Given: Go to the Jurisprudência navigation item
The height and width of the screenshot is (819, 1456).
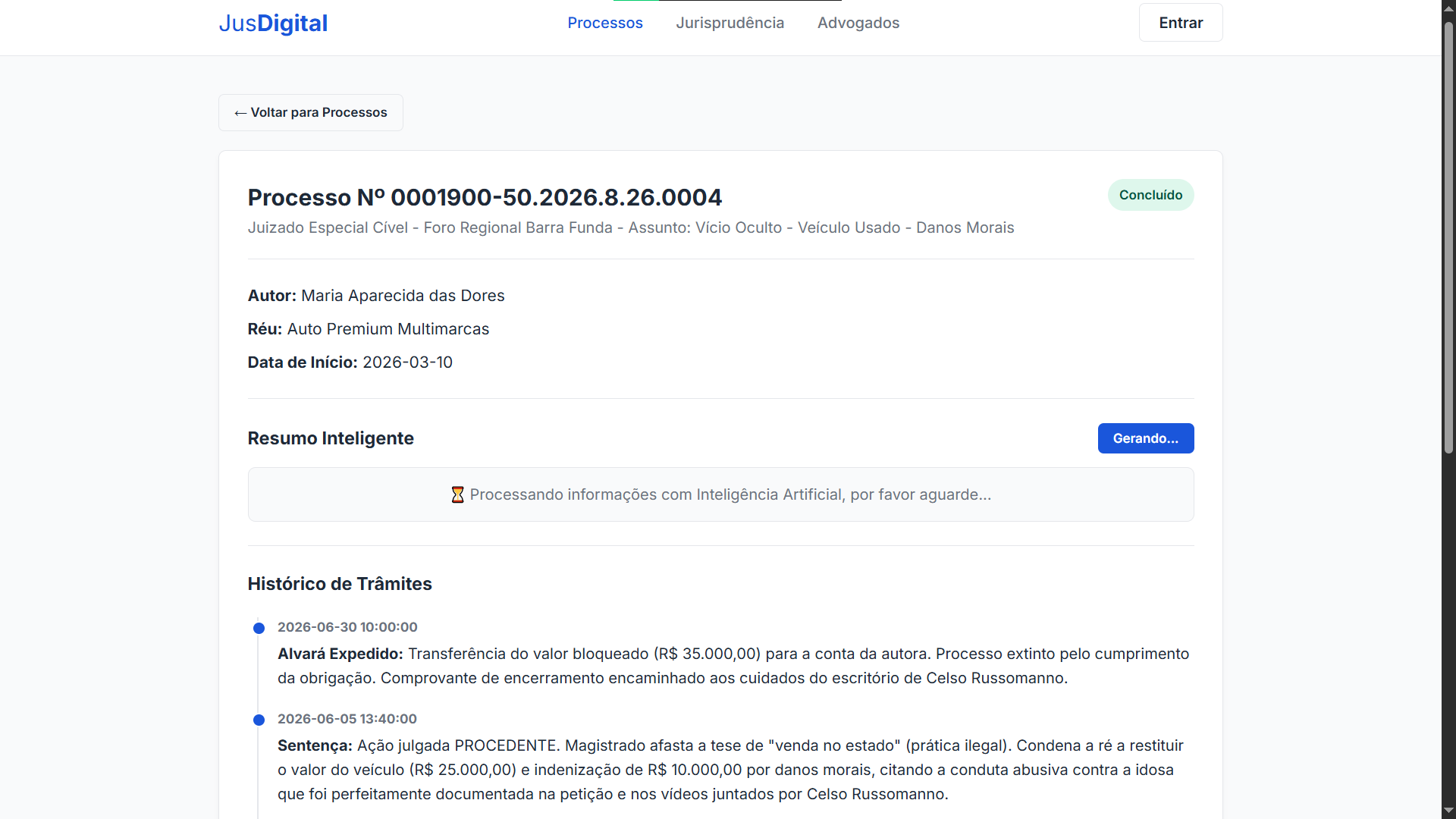Looking at the screenshot, I should [730, 23].
